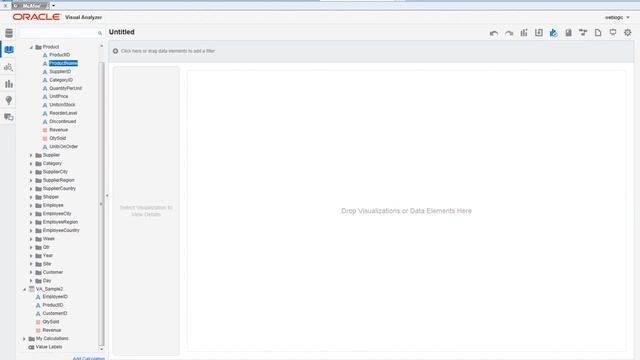This screenshot has width=640, height=360.
Task: Click the add visualization chart icon
Action: click(524, 33)
